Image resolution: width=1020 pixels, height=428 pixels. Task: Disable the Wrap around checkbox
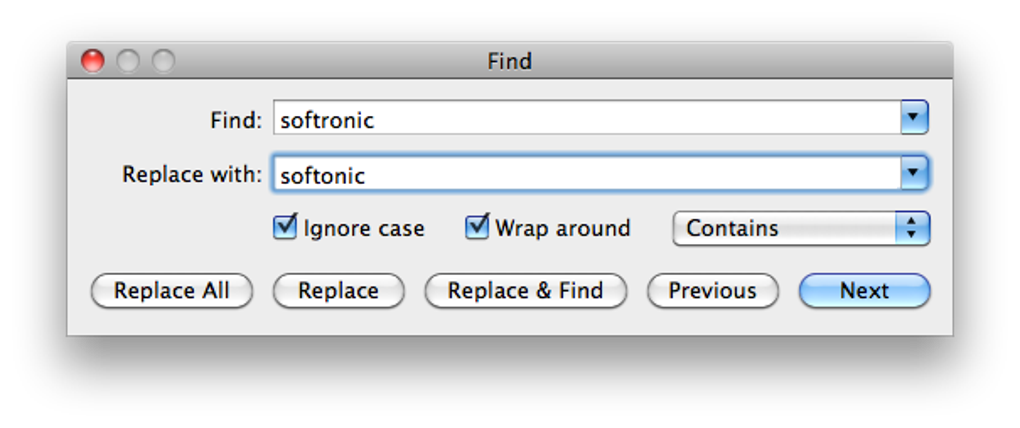[x=477, y=228]
